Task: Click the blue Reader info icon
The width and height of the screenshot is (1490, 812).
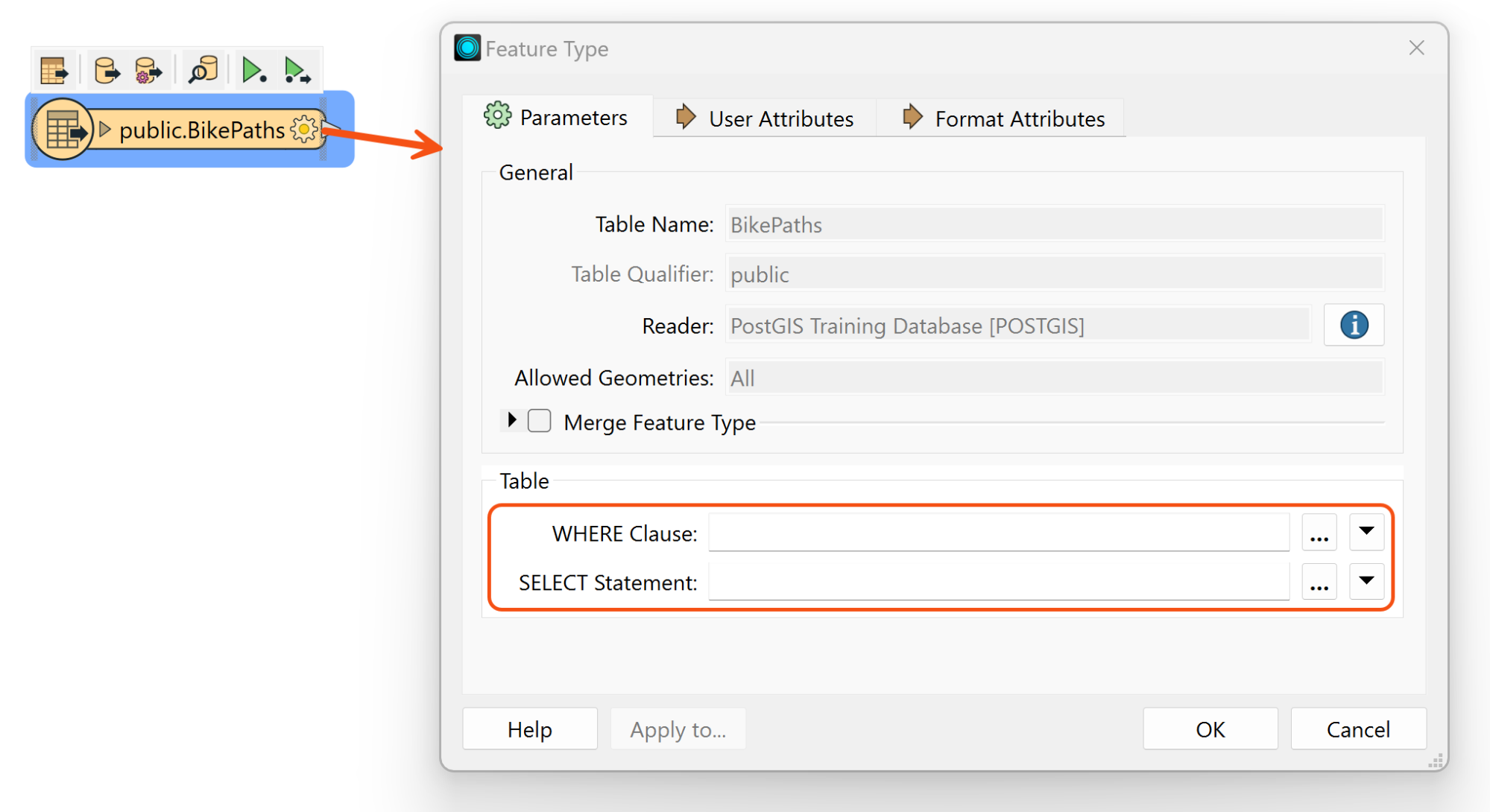Action: pos(1353,326)
